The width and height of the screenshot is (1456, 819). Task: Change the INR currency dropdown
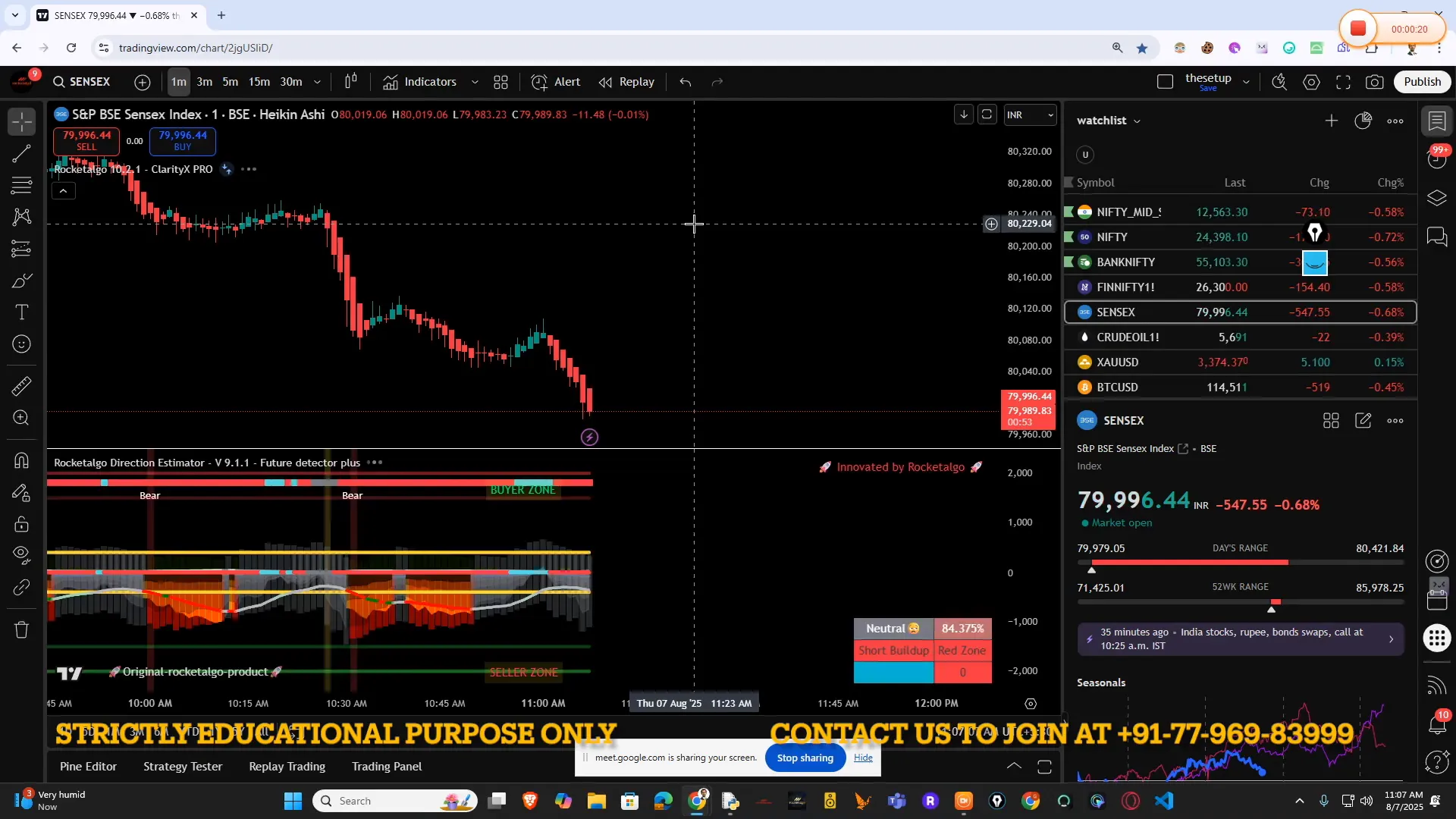pos(1029,115)
